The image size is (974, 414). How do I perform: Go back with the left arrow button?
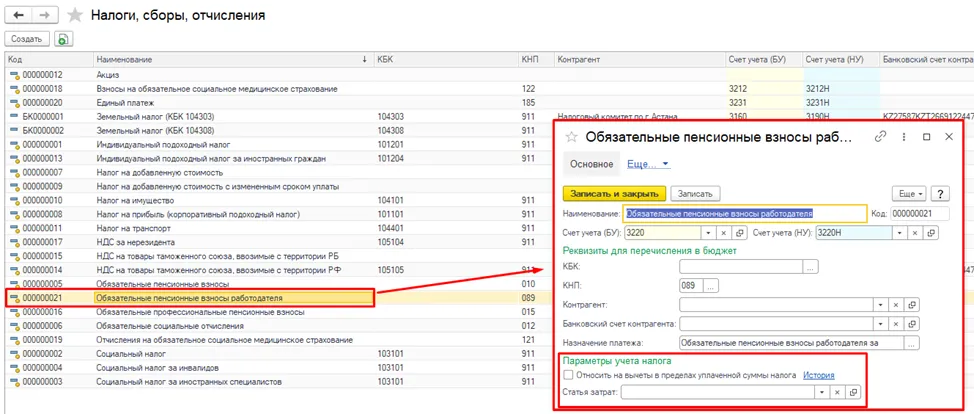tap(18, 16)
